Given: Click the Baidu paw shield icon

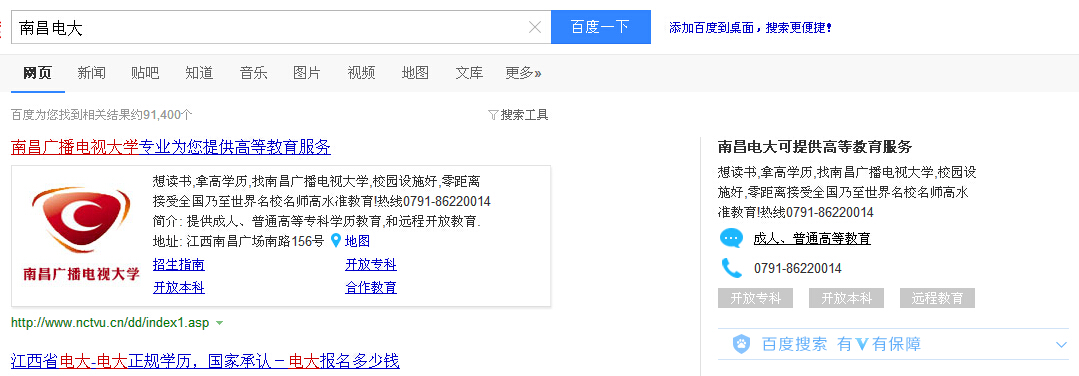Looking at the screenshot, I should (x=740, y=344).
